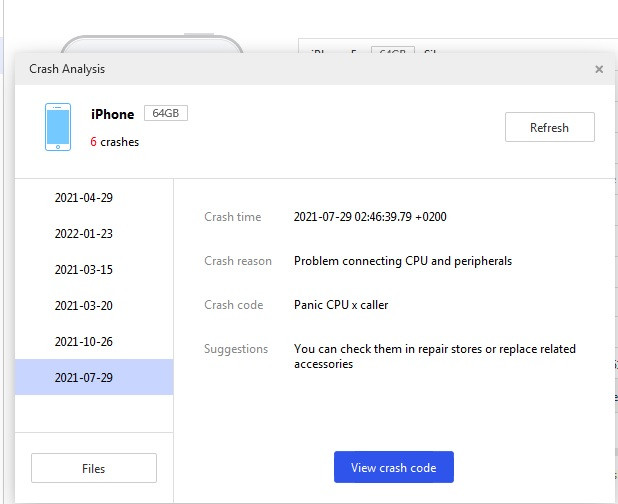
Task: Click the red 6 crashes count
Action: 94,142
